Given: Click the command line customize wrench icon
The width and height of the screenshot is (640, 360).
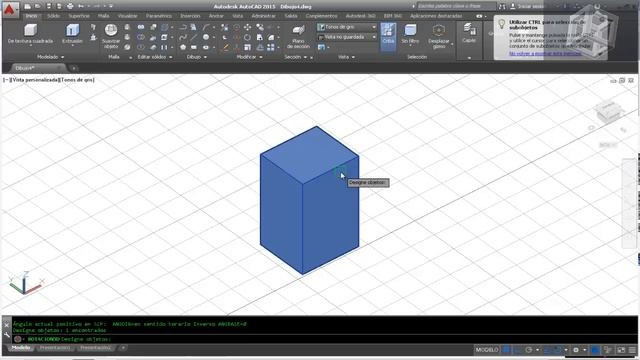Looking at the screenshot, I should [7, 335].
